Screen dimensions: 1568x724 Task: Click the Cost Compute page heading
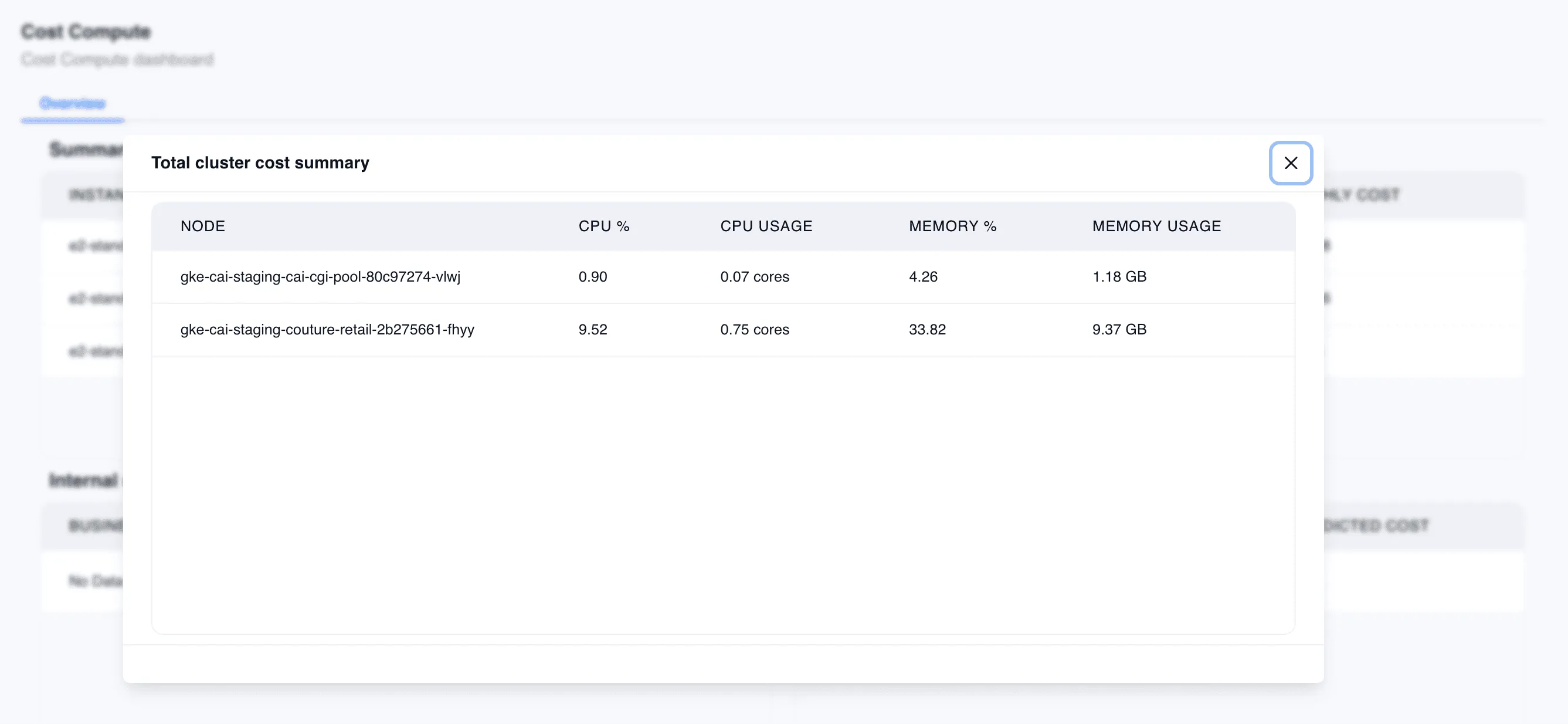(x=85, y=31)
